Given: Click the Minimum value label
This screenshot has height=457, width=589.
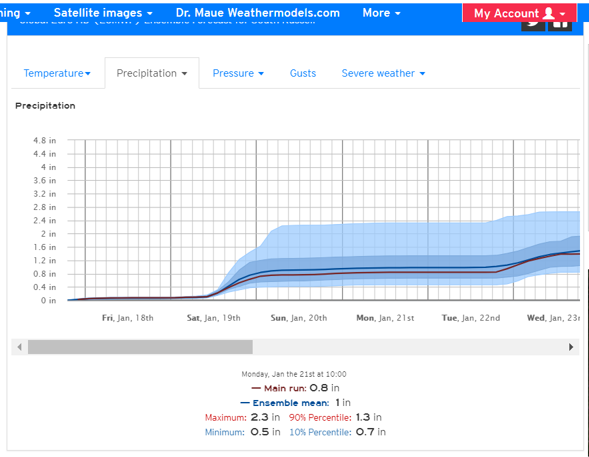Looking at the screenshot, I should pyautogui.click(x=225, y=432).
